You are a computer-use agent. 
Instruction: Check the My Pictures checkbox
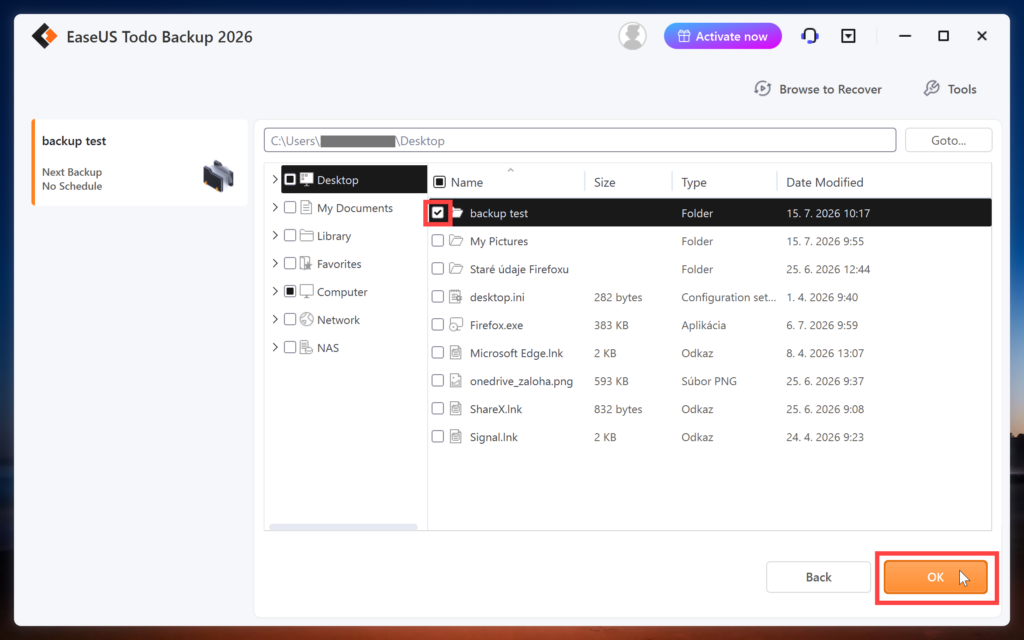(438, 241)
